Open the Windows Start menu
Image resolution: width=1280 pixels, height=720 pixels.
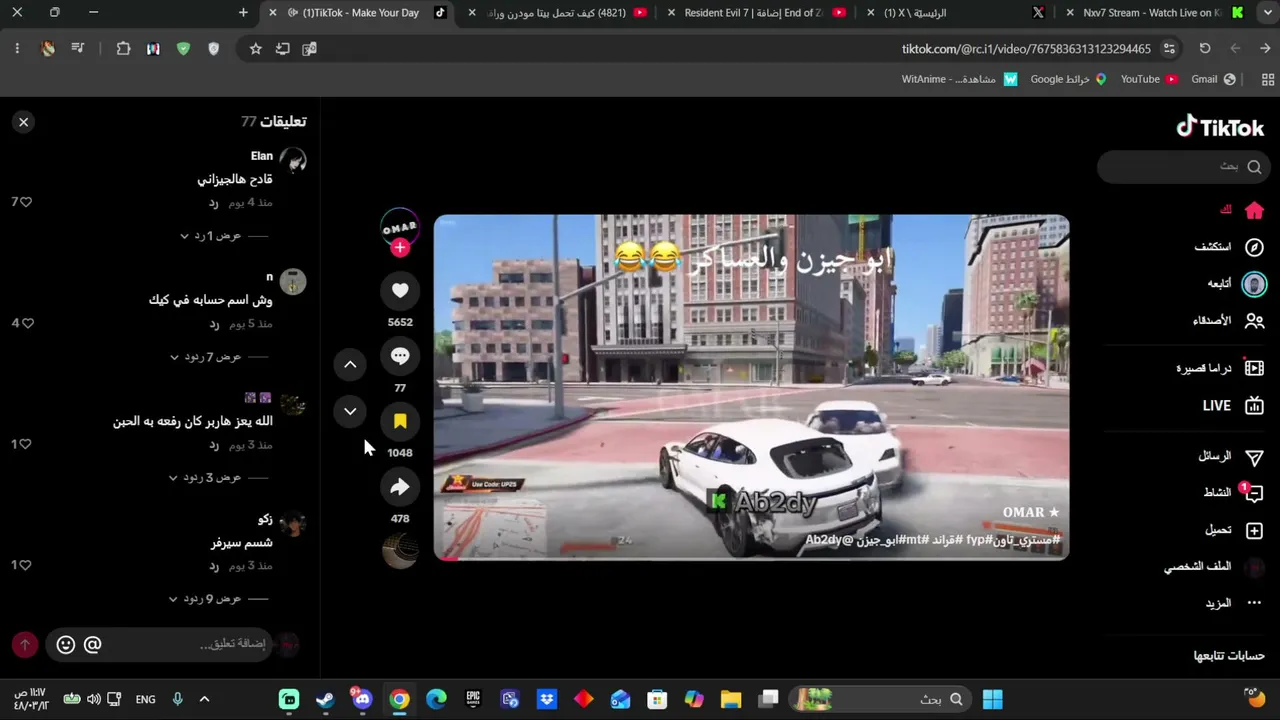(x=992, y=699)
